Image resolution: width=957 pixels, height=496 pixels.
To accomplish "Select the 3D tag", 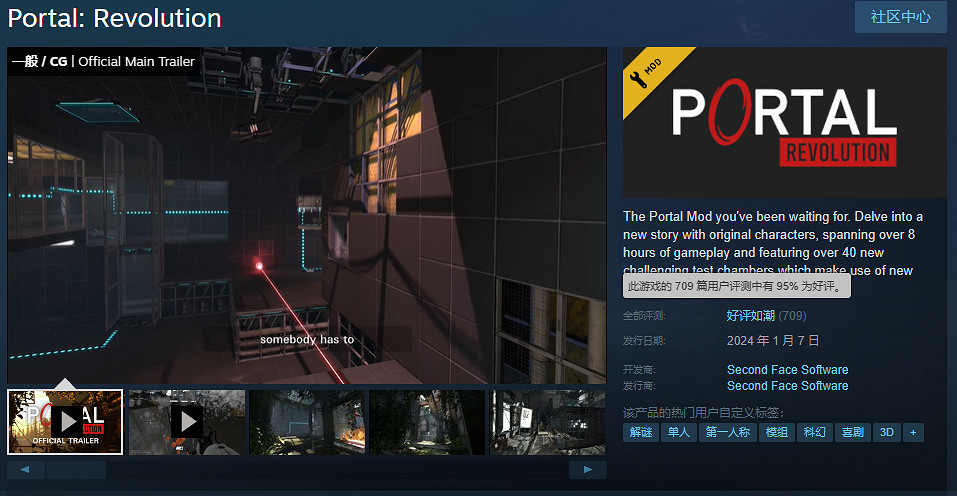I will (x=886, y=432).
